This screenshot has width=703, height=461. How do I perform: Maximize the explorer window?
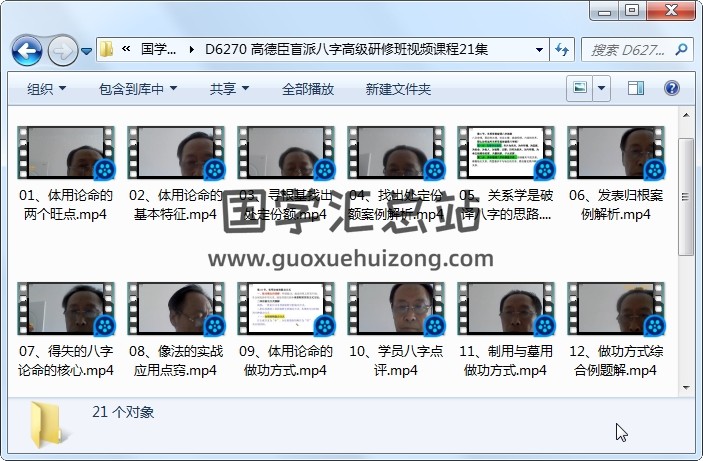pos(632,11)
